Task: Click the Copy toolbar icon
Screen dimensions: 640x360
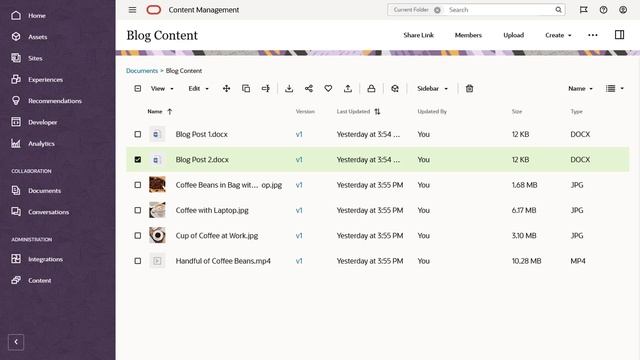Action: 246,89
